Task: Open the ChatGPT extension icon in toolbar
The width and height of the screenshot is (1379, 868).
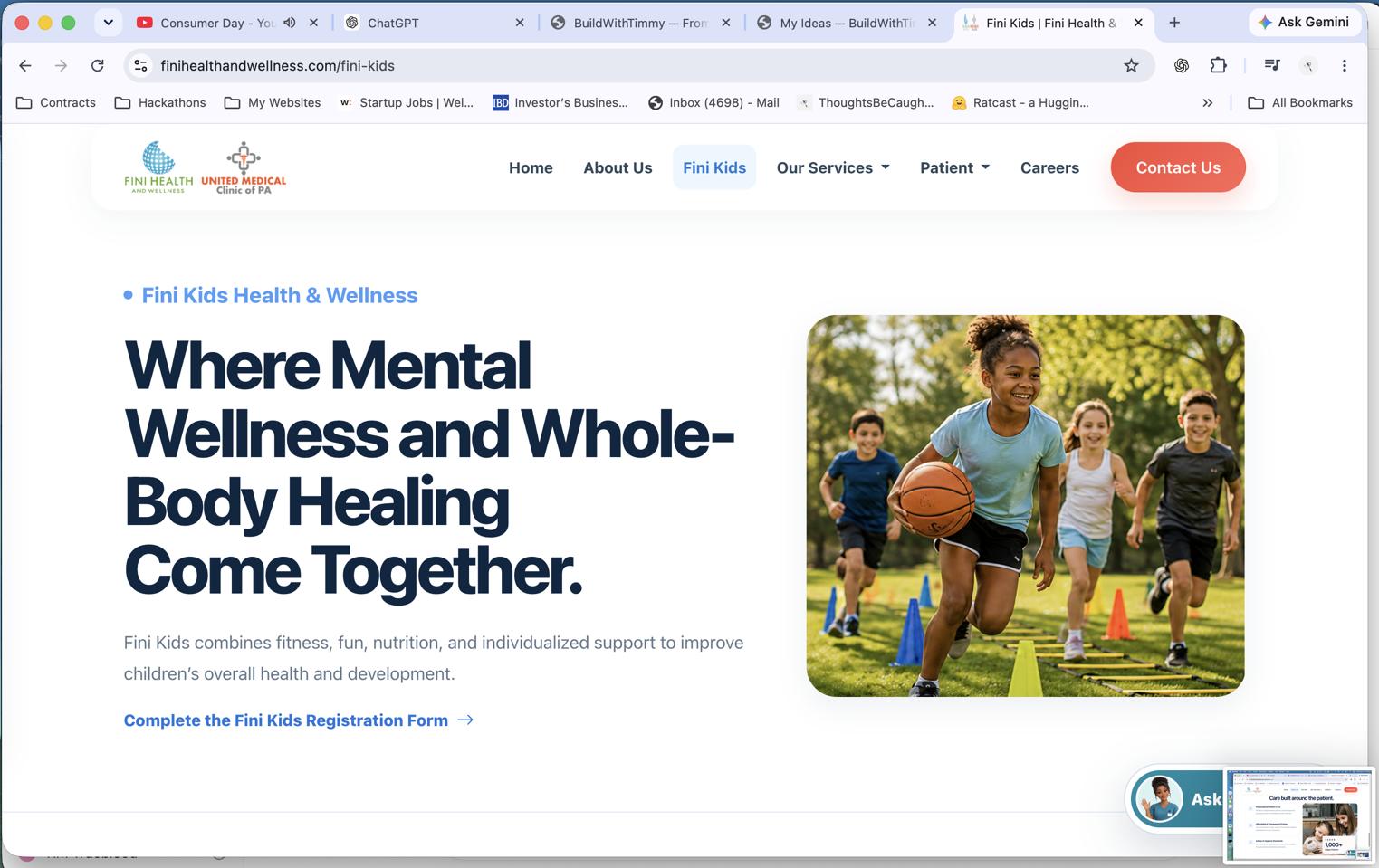Action: tap(1182, 65)
